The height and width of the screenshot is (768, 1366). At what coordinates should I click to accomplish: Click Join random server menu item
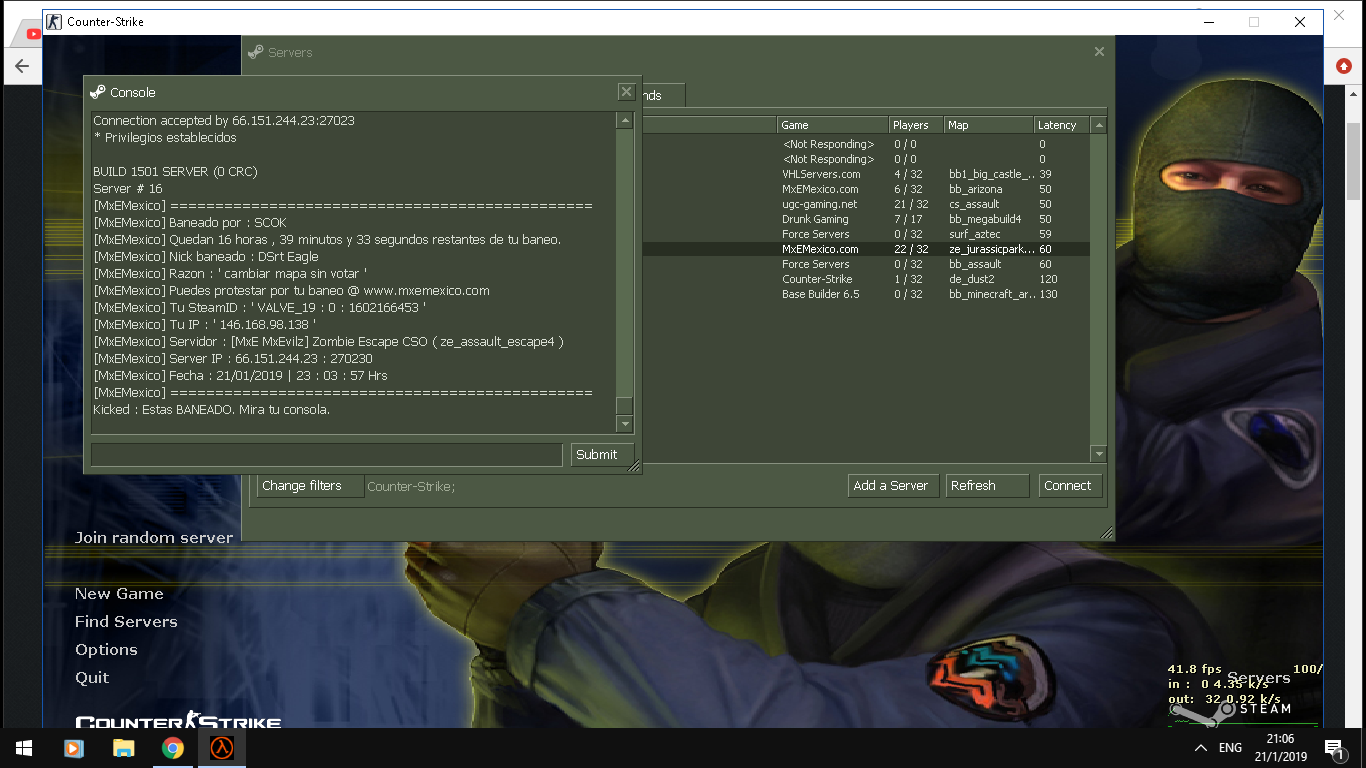154,537
